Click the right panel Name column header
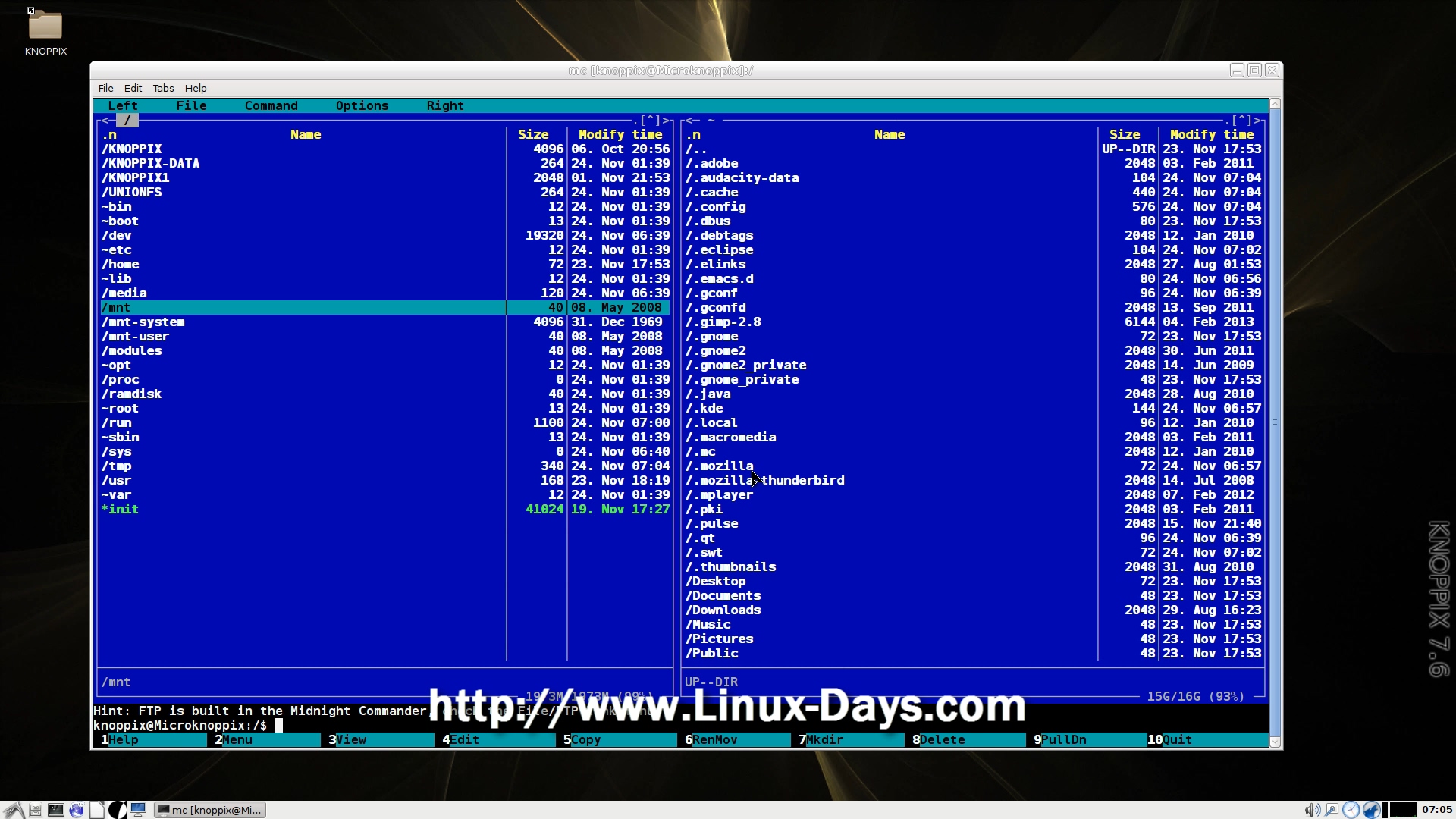The image size is (1456, 819). coord(890,134)
